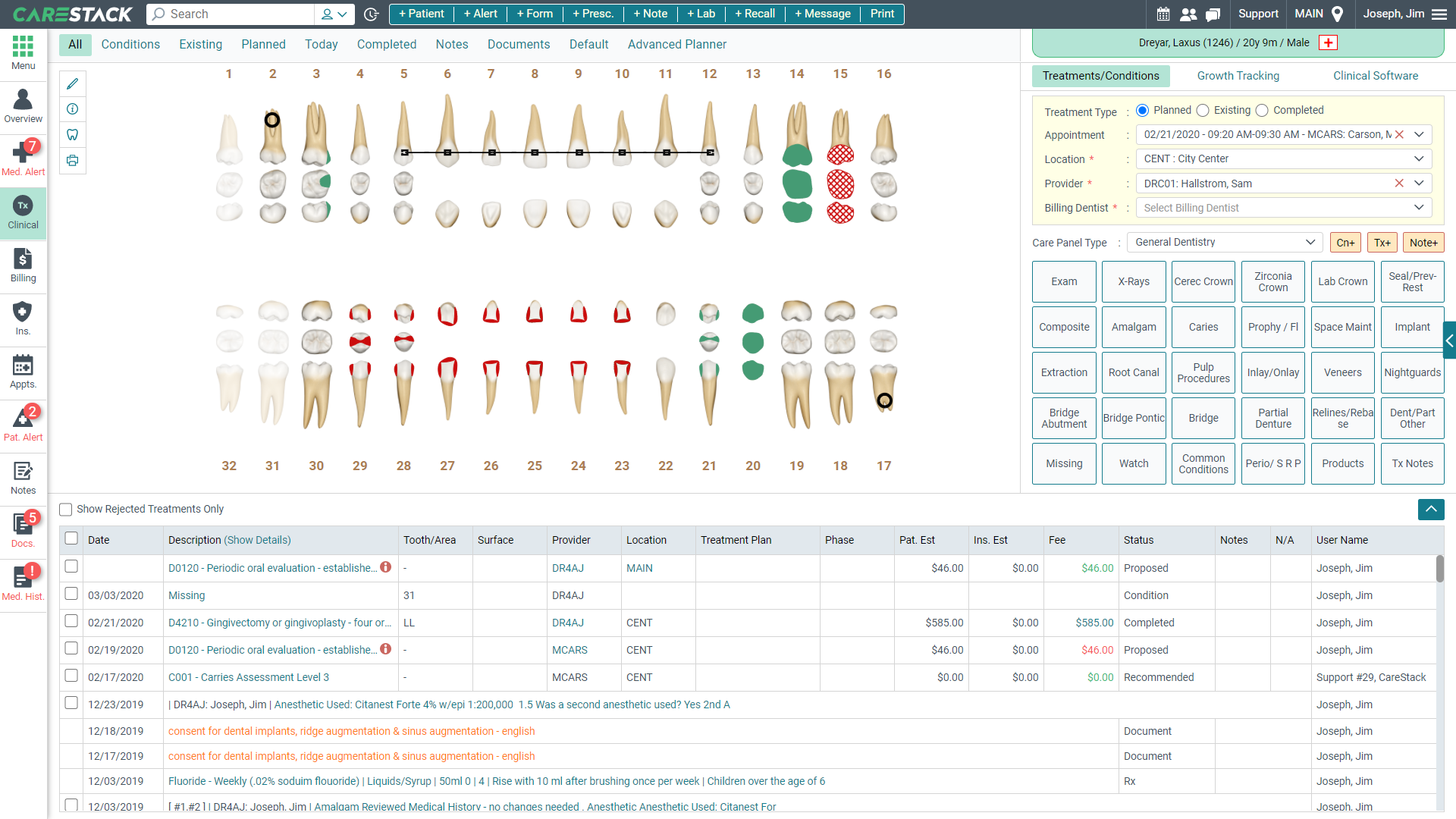Click the tooth icon in chart toolbar
Screen dimensions: 1456x819
[x=73, y=135]
